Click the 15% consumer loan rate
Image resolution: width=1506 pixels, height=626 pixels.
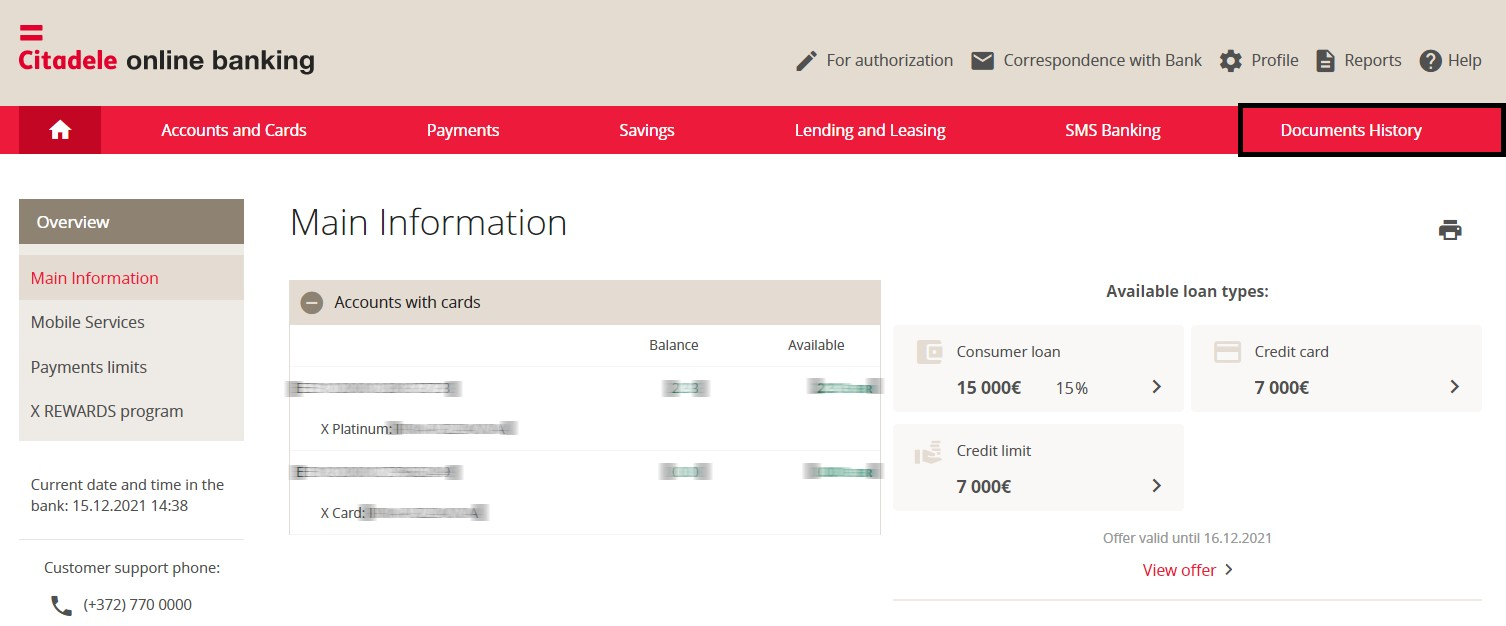1072,388
